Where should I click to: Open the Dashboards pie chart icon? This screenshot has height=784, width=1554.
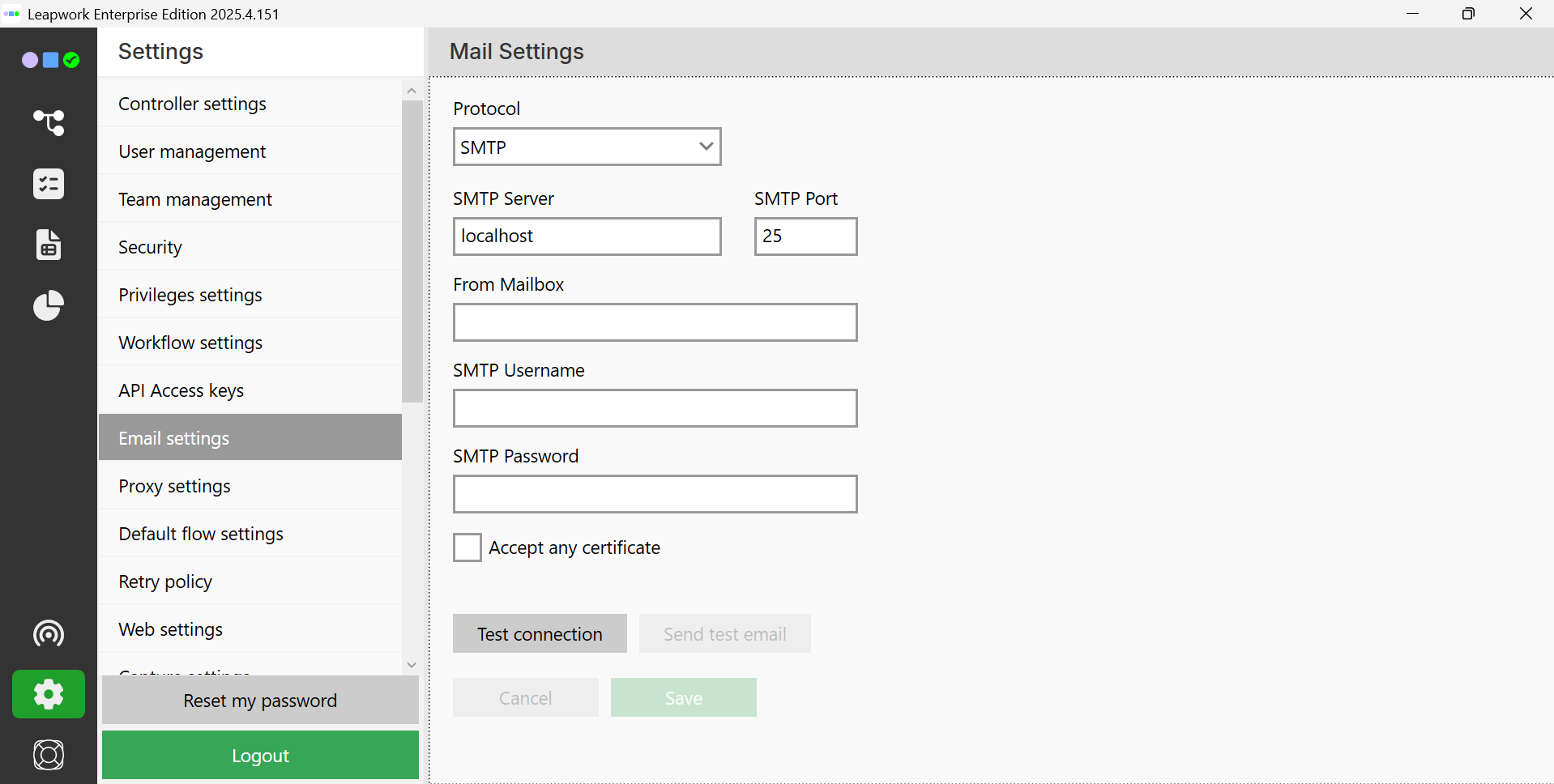coord(49,305)
